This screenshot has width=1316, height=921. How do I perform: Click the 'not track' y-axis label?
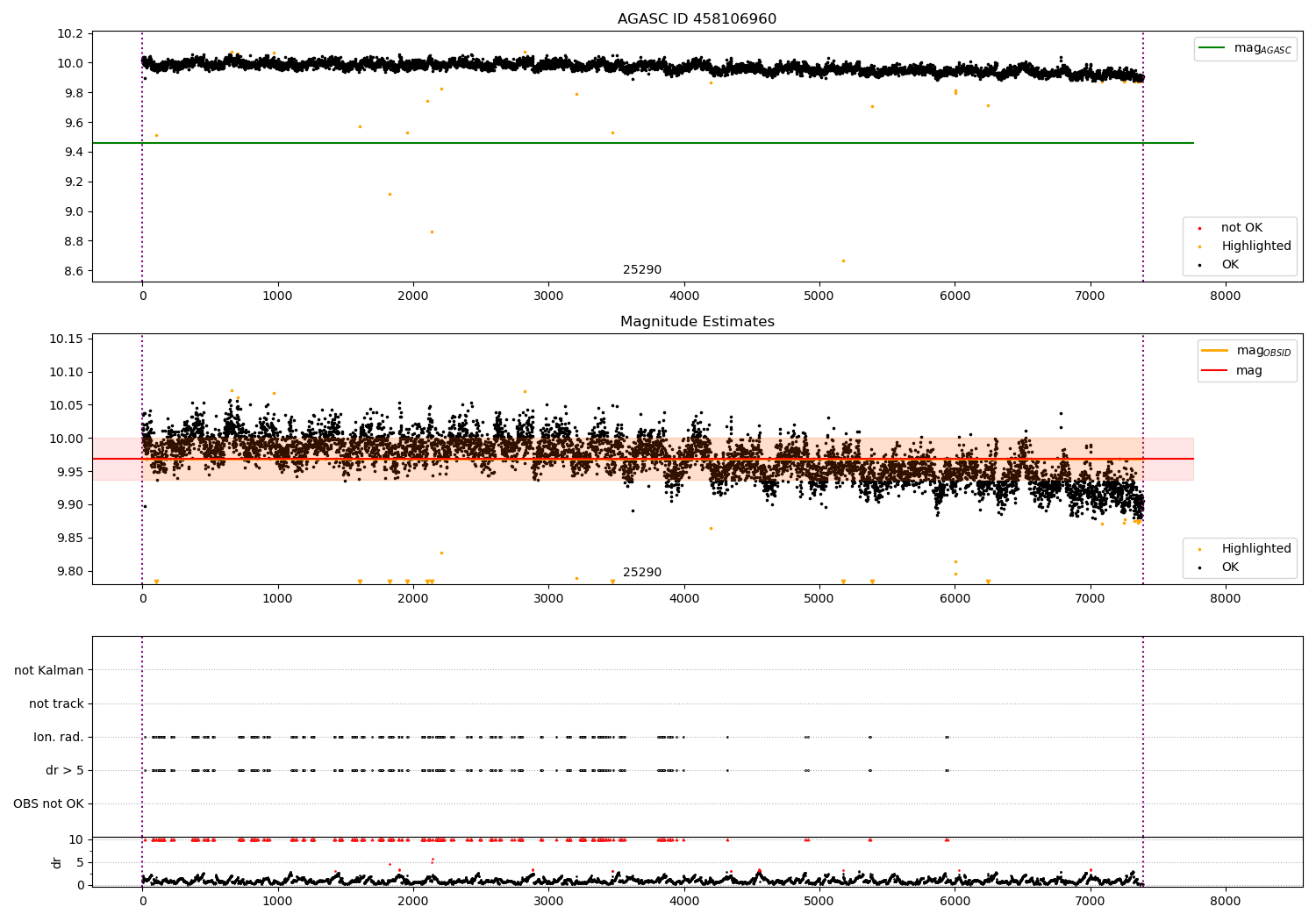pos(56,704)
